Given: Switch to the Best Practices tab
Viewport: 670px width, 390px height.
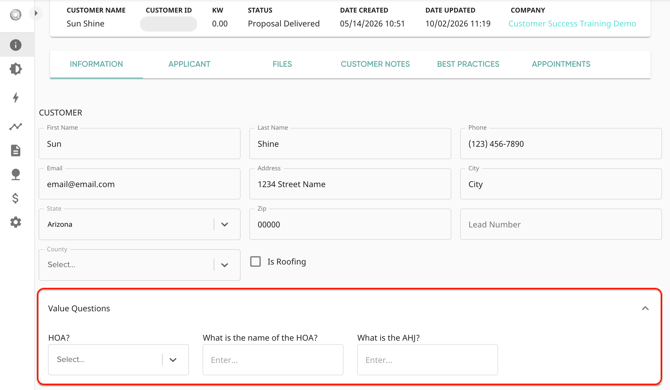Looking at the screenshot, I should tap(468, 64).
